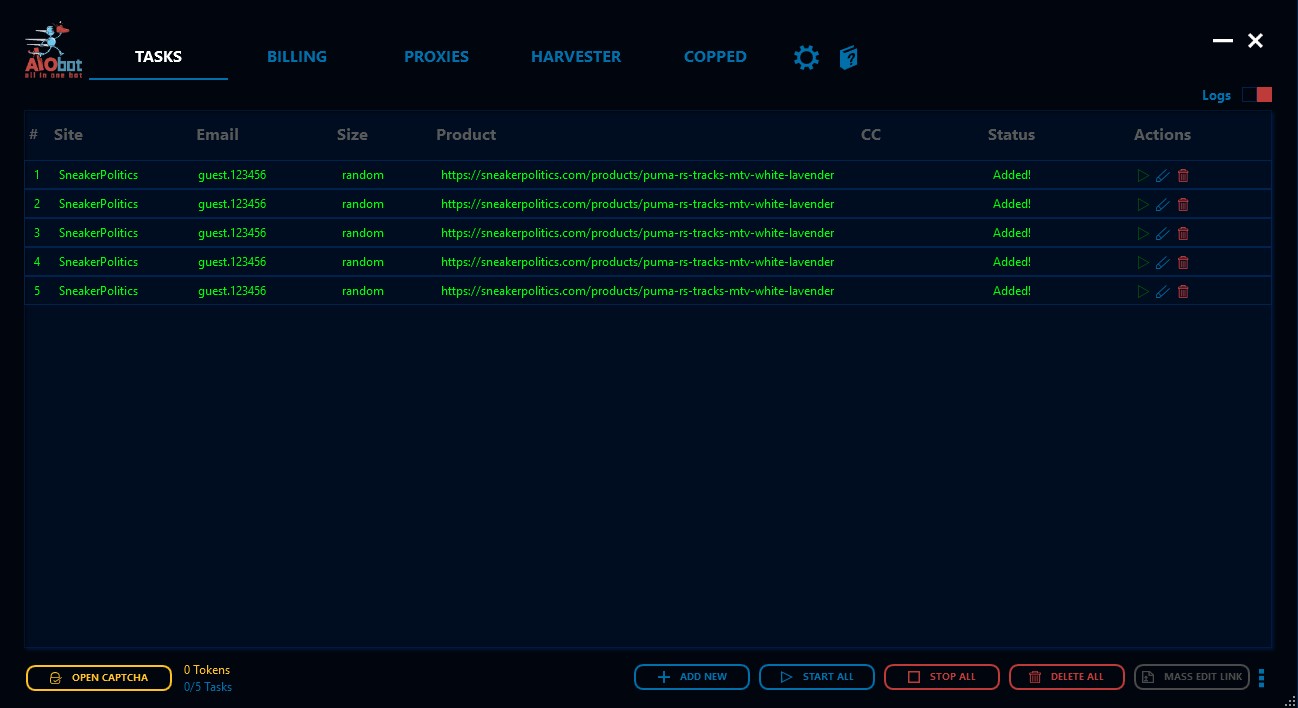Start task 1 with its play icon
This screenshot has height=708, width=1298.
(x=1143, y=176)
